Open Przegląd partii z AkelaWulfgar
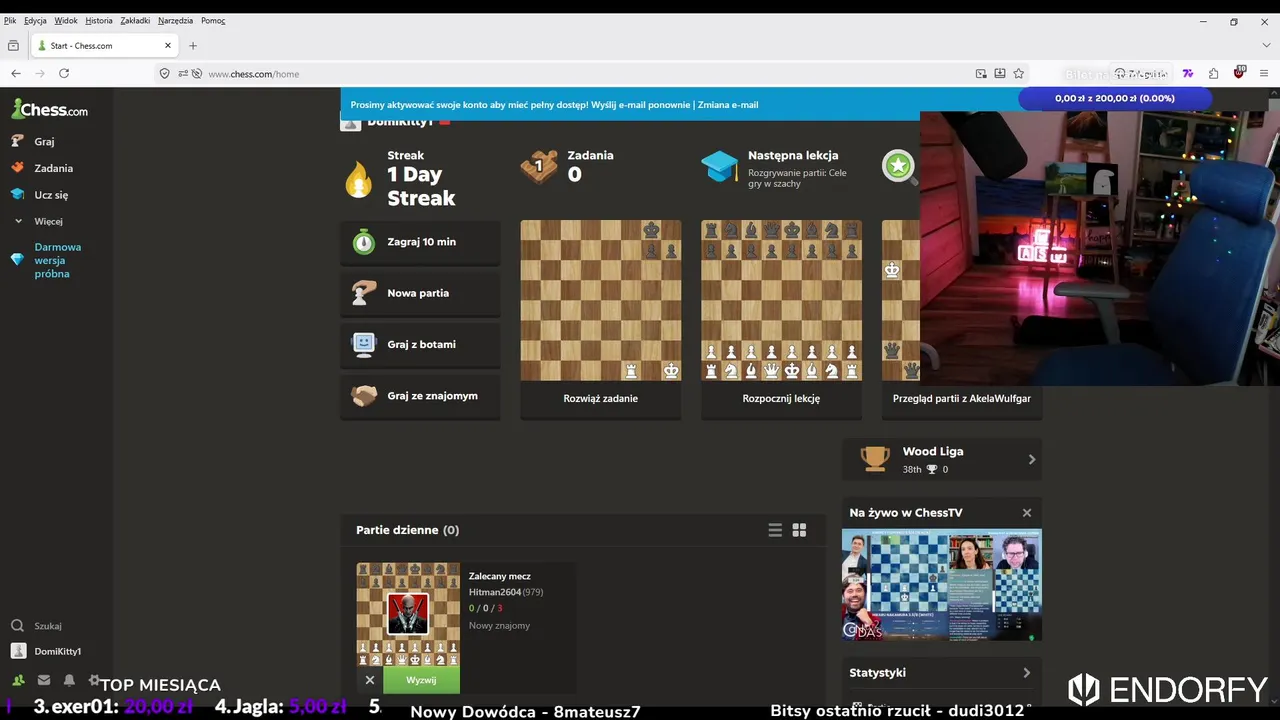 [x=961, y=398]
